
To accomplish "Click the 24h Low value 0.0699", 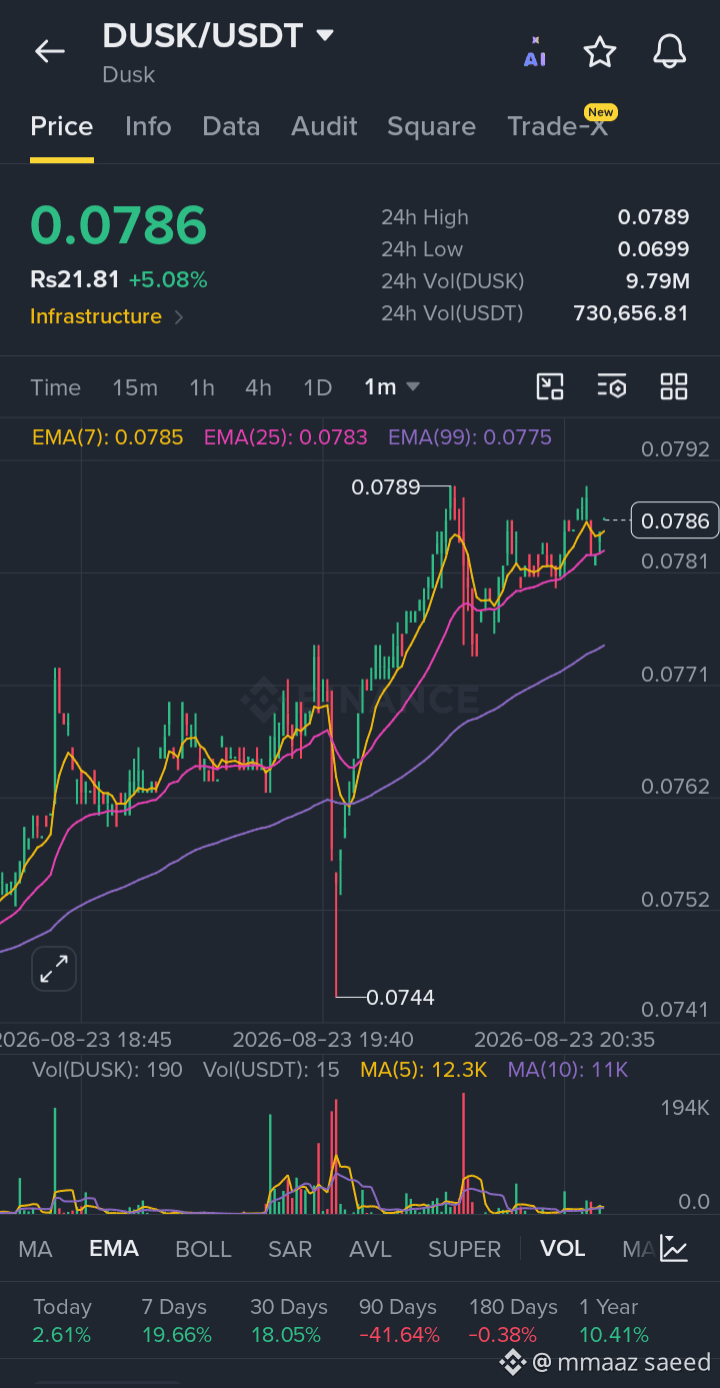I will (653, 249).
